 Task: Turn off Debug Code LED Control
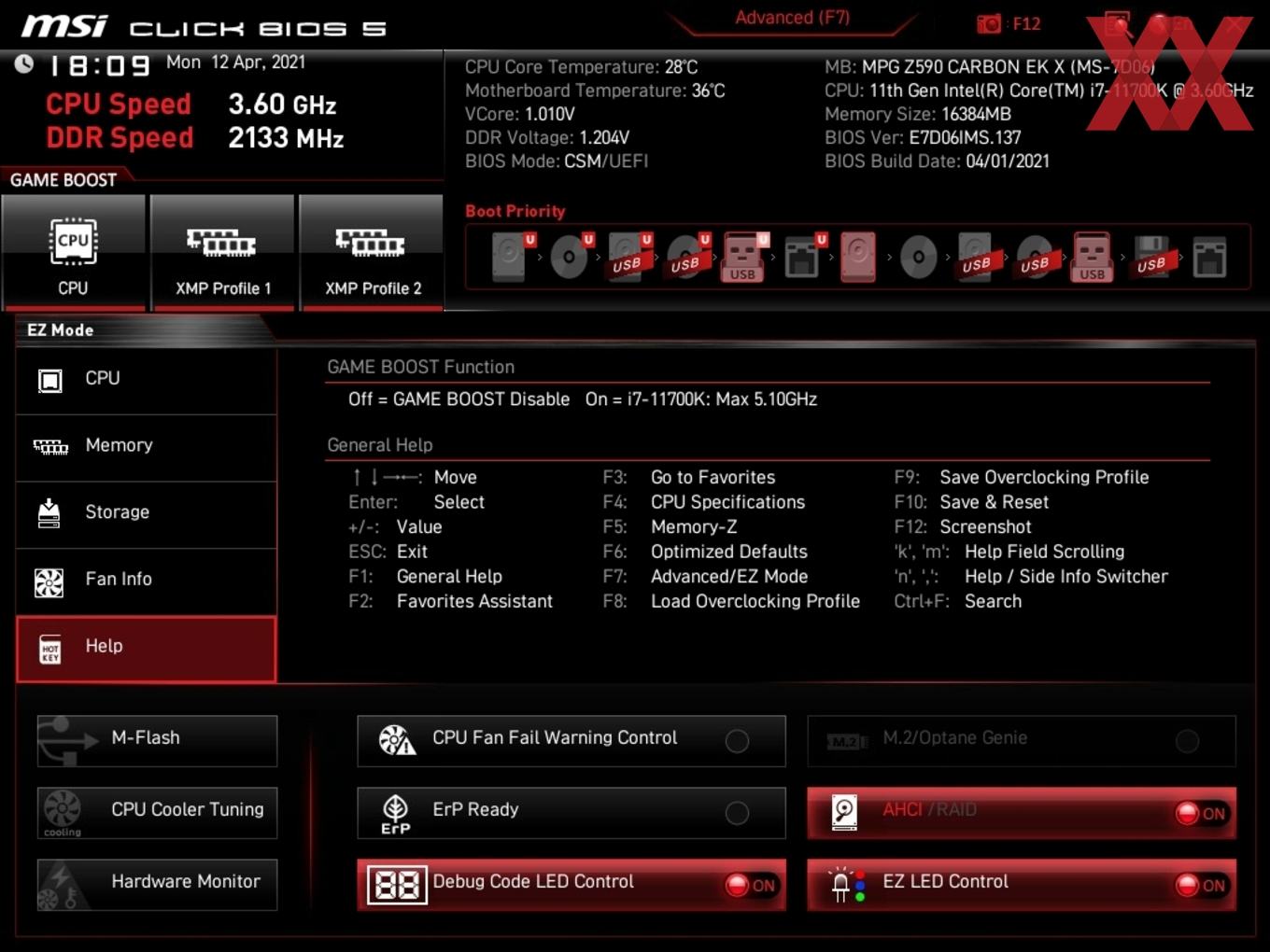[x=751, y=885]
